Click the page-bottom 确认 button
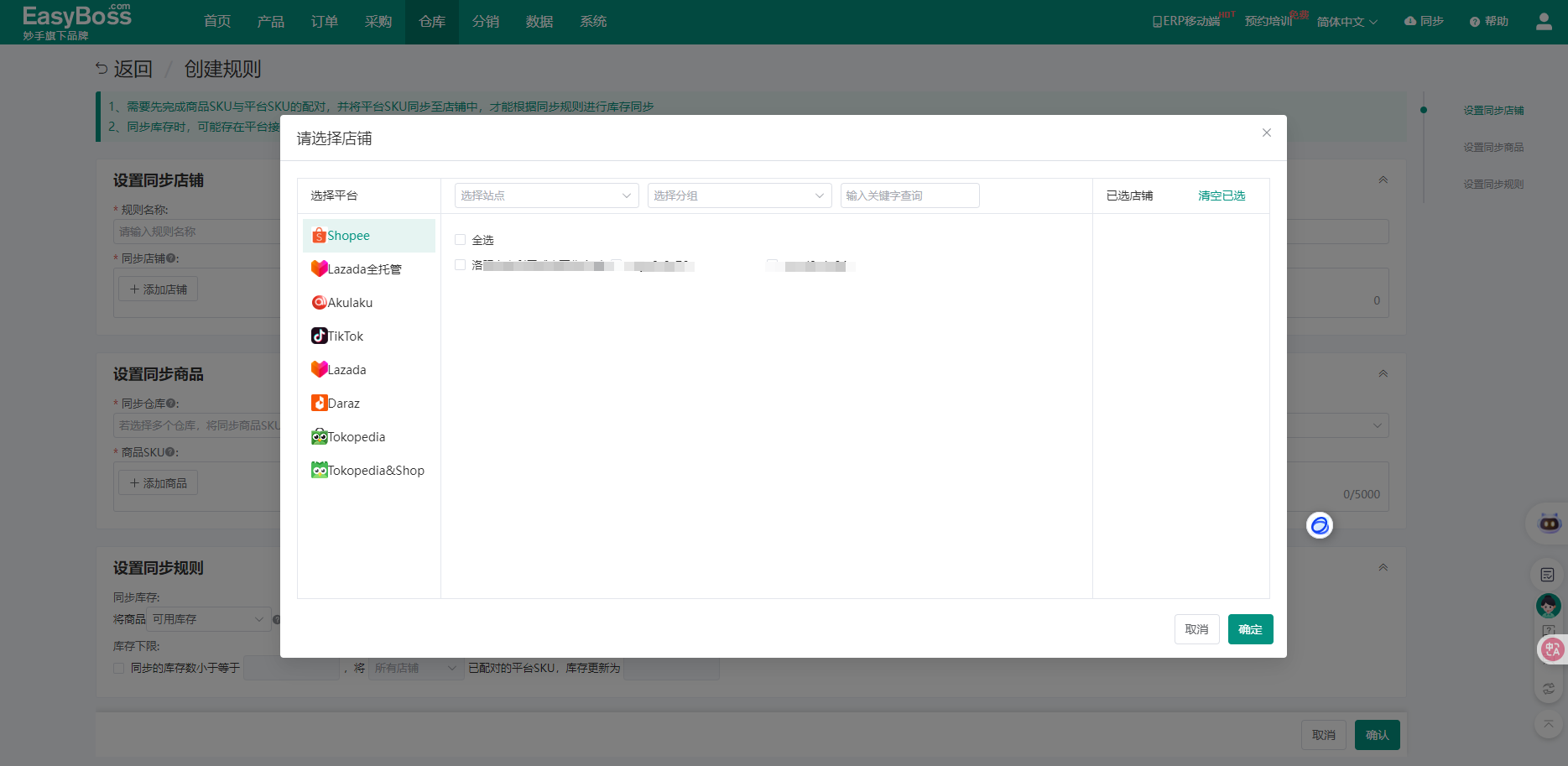The height and width of the screenshot is (766, 1568). tap(1378, 735)
